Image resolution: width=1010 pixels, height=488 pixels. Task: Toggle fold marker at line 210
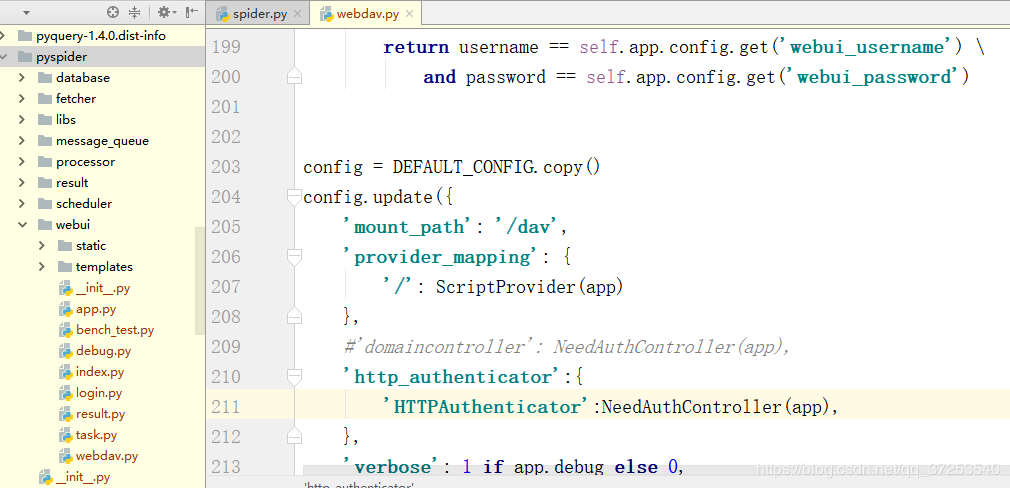[x=294, y=376]
